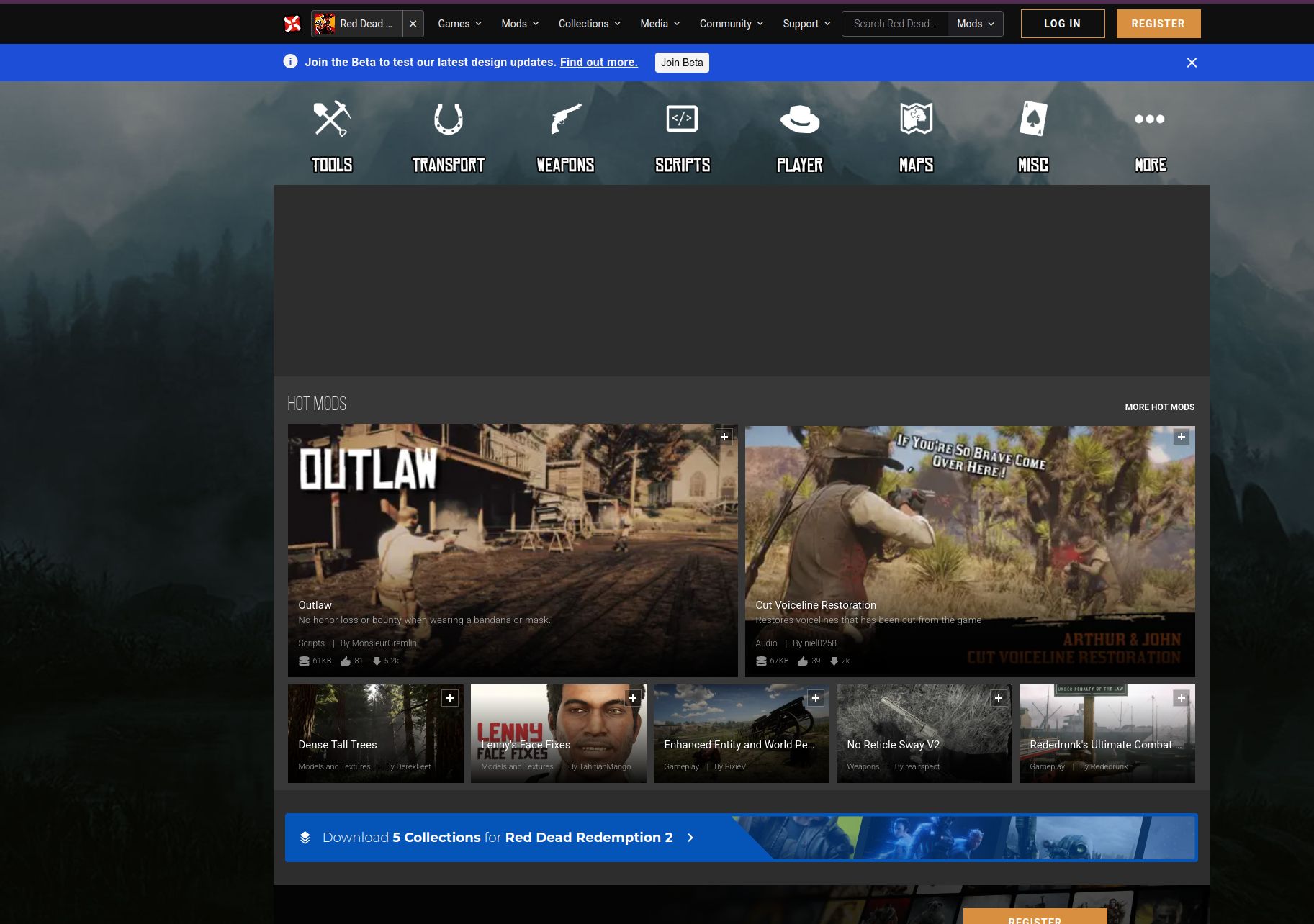The image size is (1314, 924).
Task: Open author DerekLeet profile
Action: (x=413, y=766)
